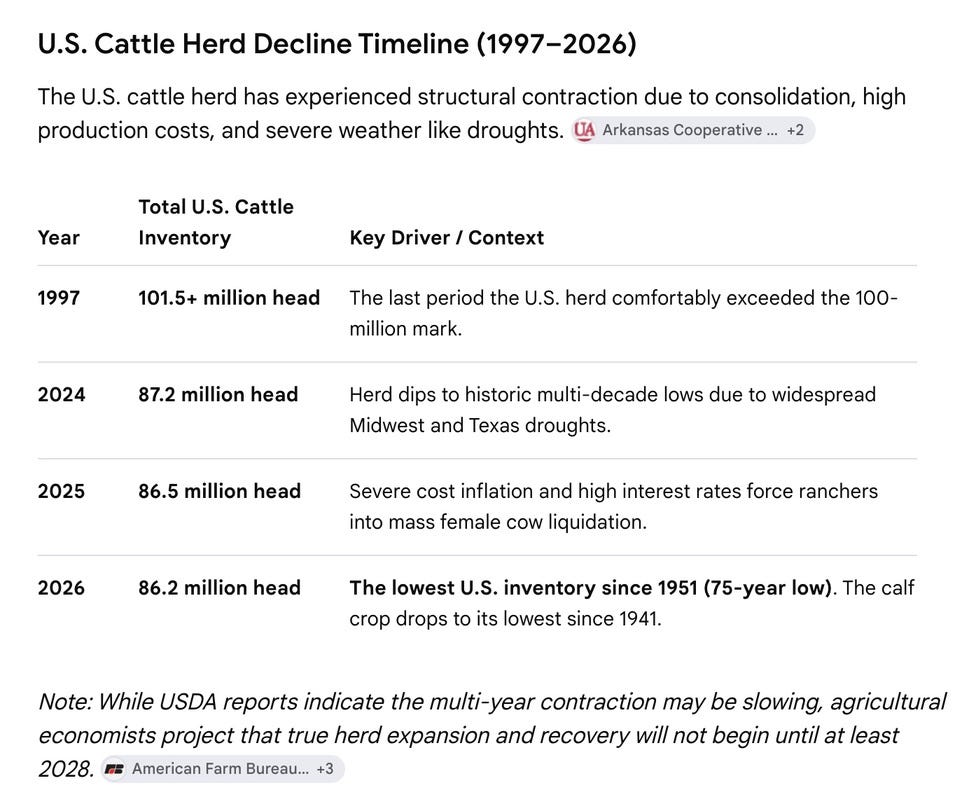Click the 2024 row year cell
This screenshot has width=976, height=804.
point(61,395)
